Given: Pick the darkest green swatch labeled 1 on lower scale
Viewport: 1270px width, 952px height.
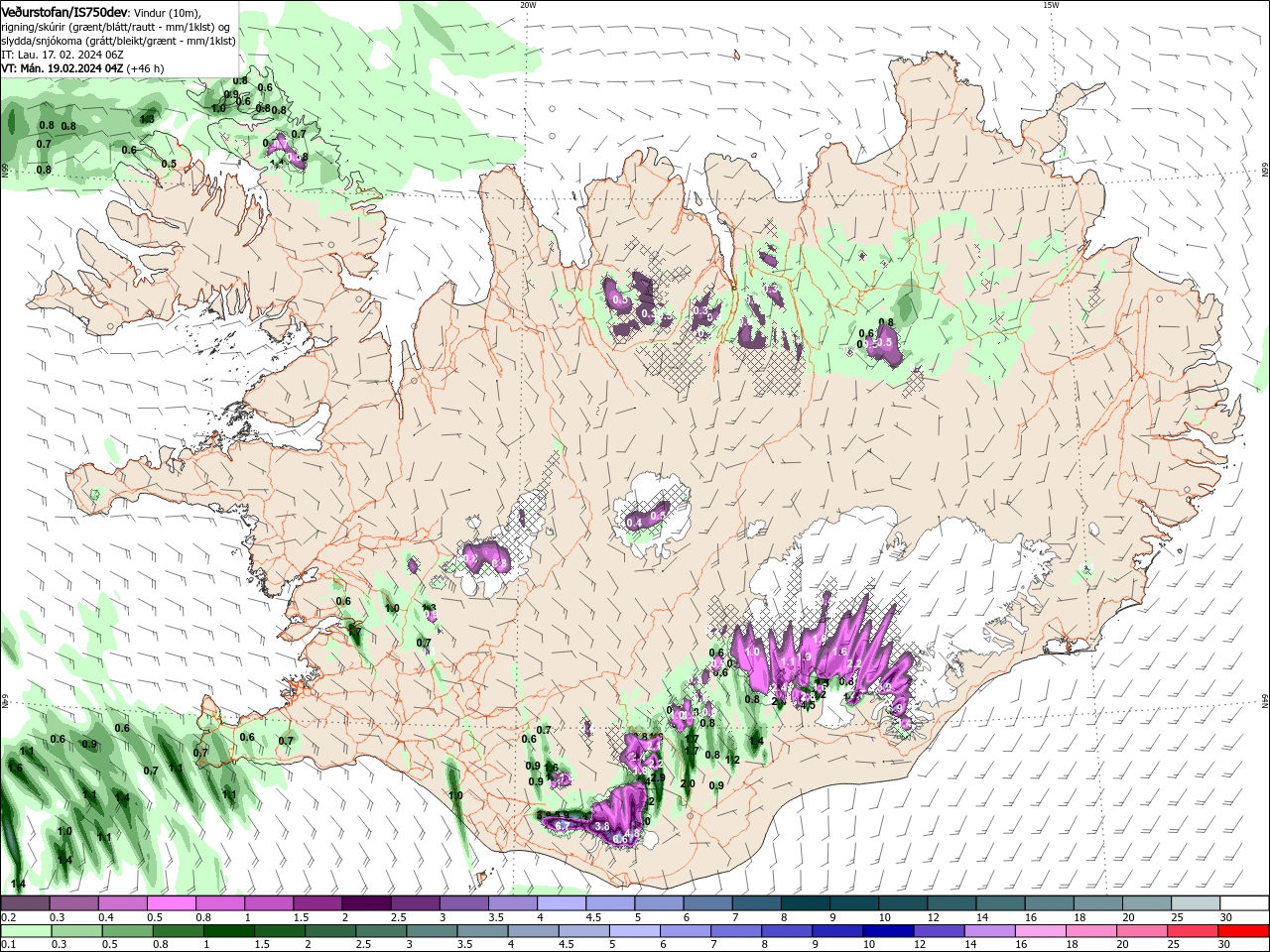Looking at the screenshot, I should 228,931.
